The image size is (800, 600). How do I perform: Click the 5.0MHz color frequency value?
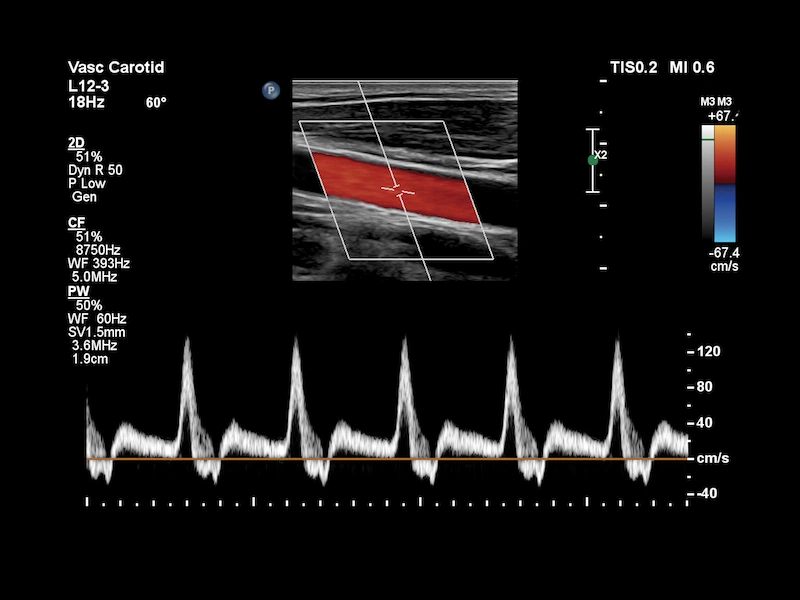pyautogui.click(x=94, y=277)
